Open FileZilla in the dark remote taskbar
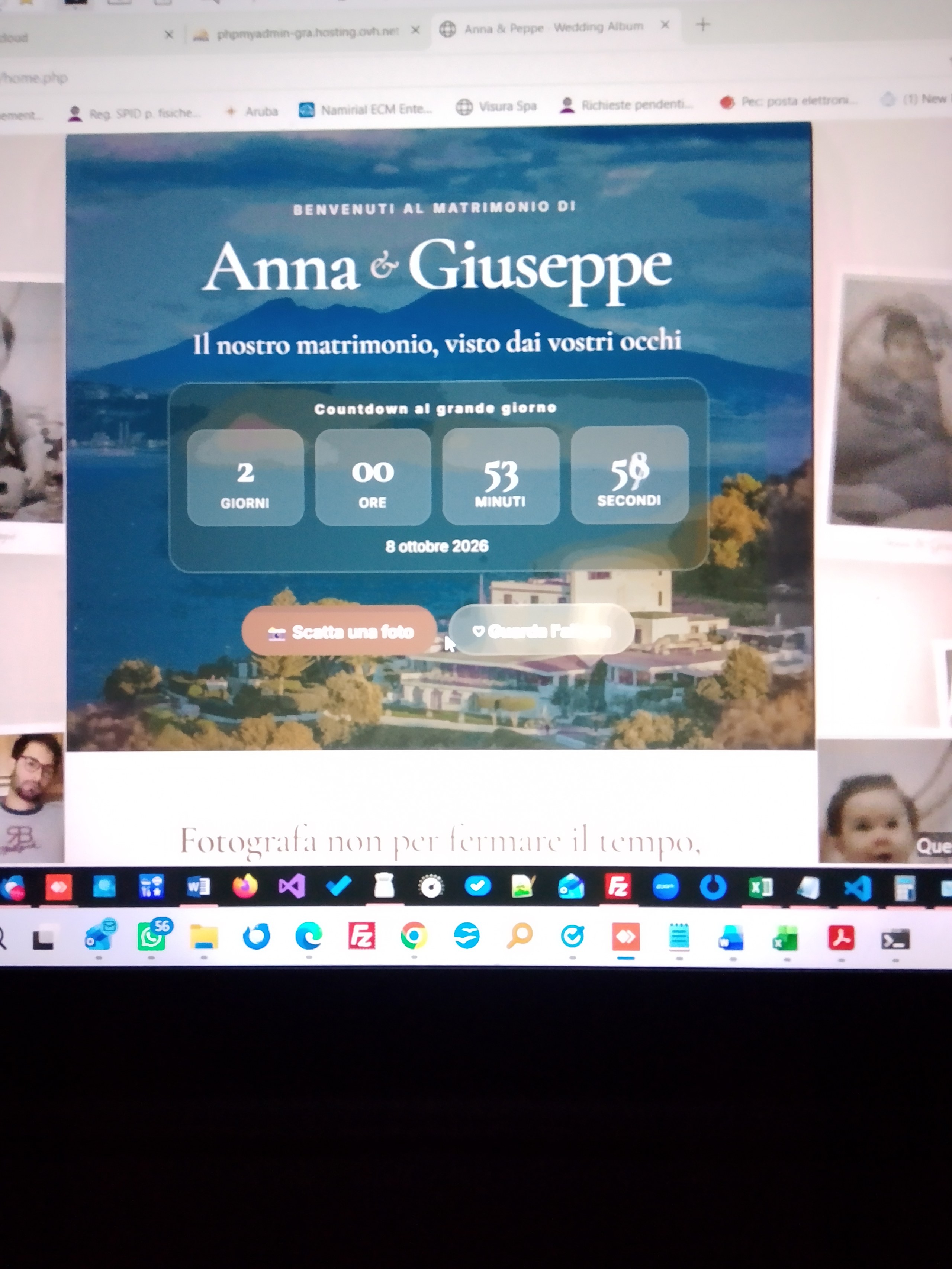The height and width of the screenshot is (1269, 952). click(618, 887)
